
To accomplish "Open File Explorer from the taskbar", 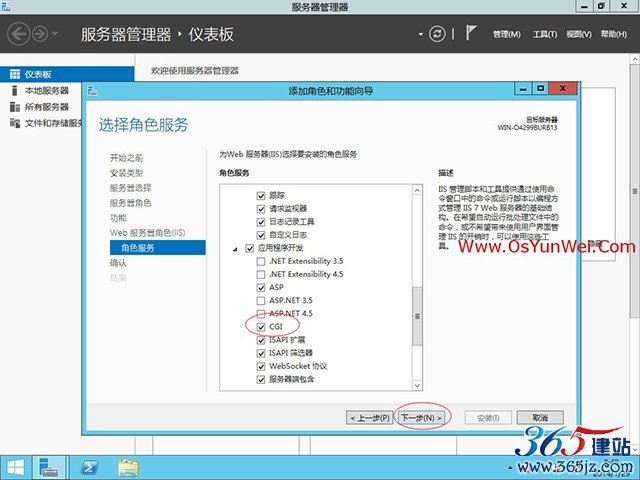I will [128, 468].
